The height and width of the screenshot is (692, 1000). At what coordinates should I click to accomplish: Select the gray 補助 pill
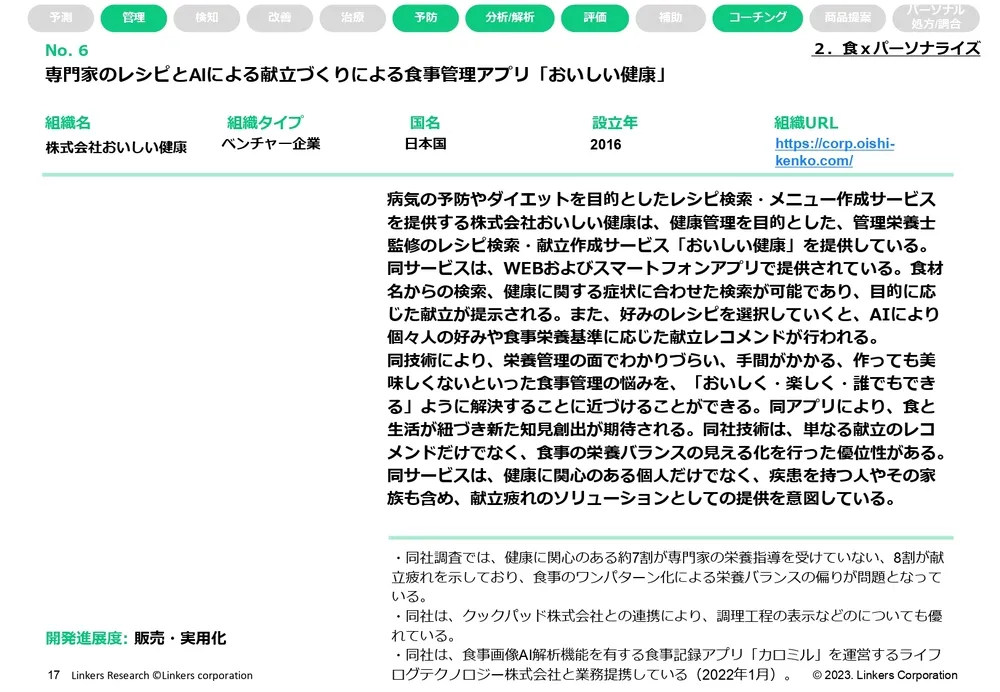[x=670, y=17]
